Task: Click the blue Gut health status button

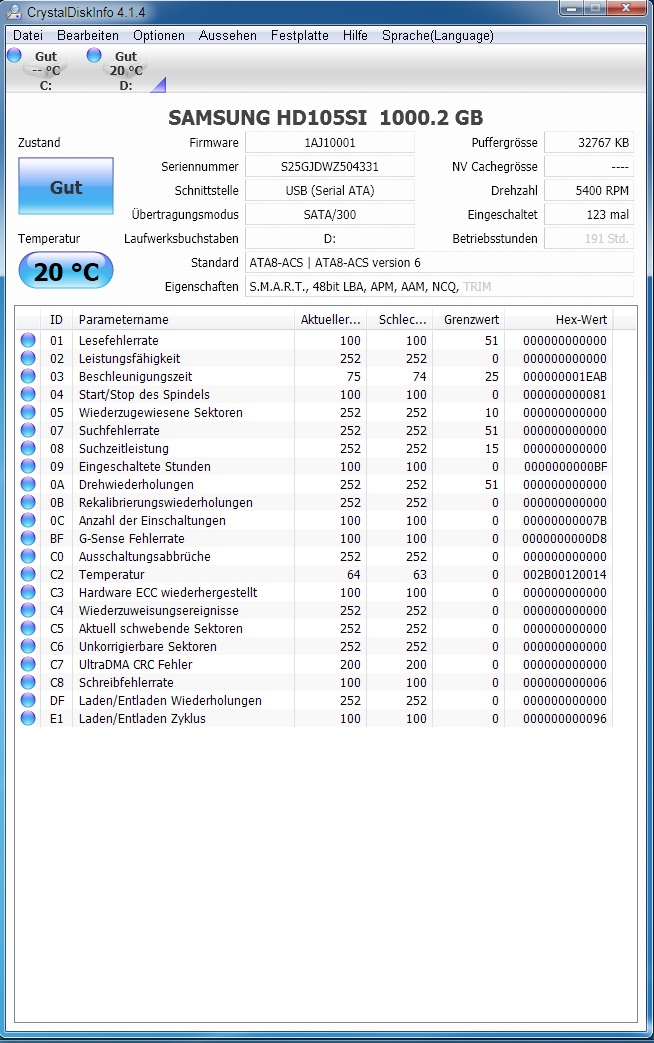Action: (x=66, y=186)
